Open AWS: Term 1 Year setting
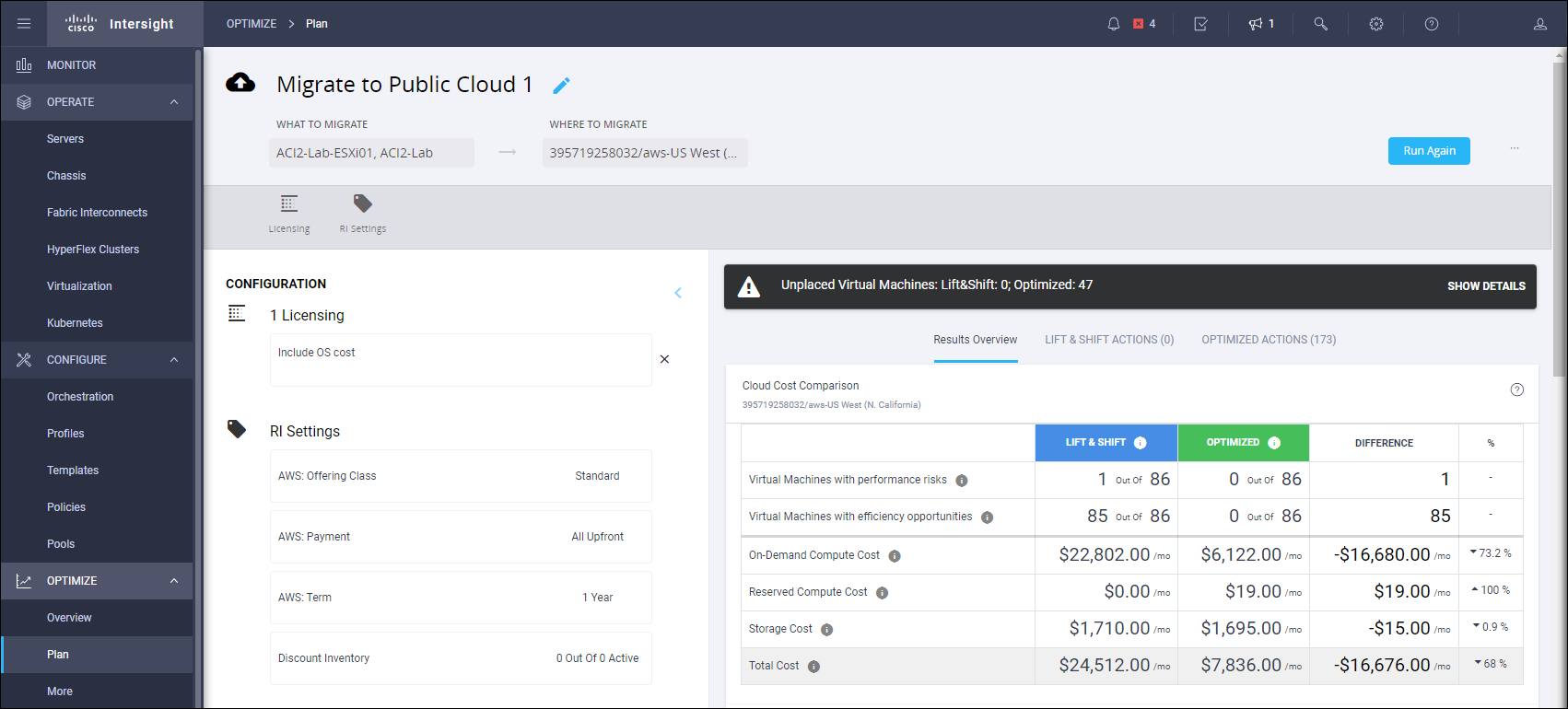 [x=461, y=598]
